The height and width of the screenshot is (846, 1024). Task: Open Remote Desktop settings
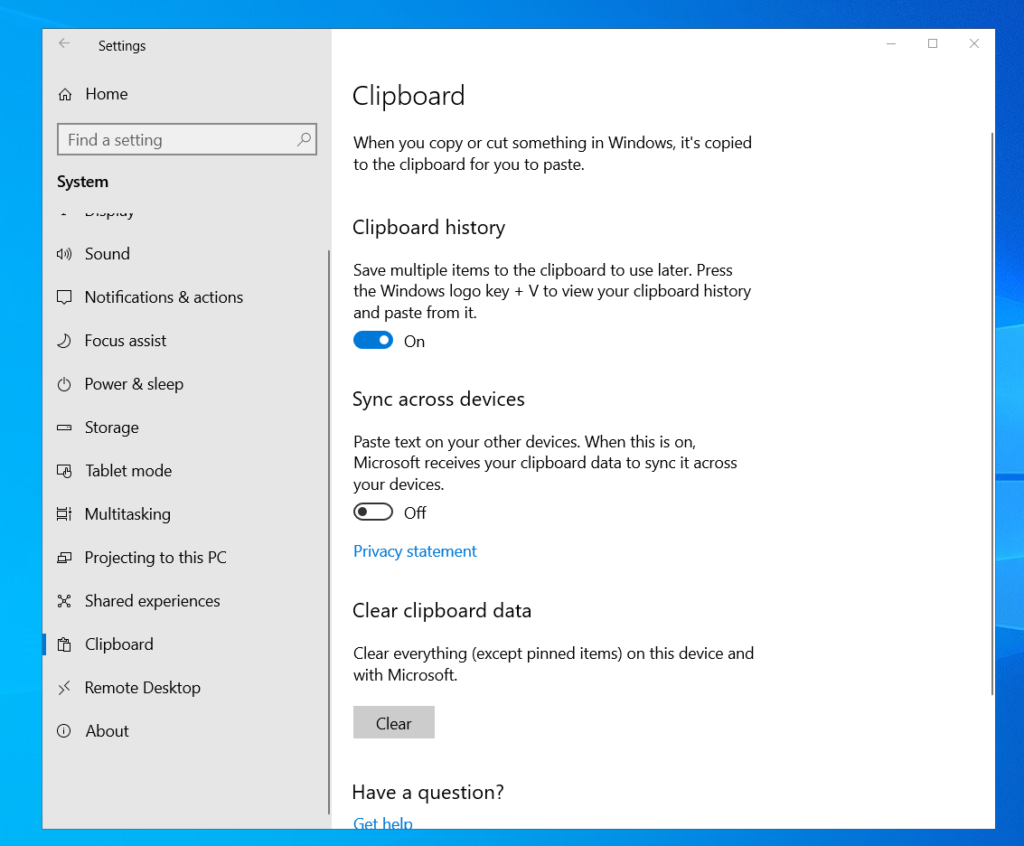(x=143, y=687)
